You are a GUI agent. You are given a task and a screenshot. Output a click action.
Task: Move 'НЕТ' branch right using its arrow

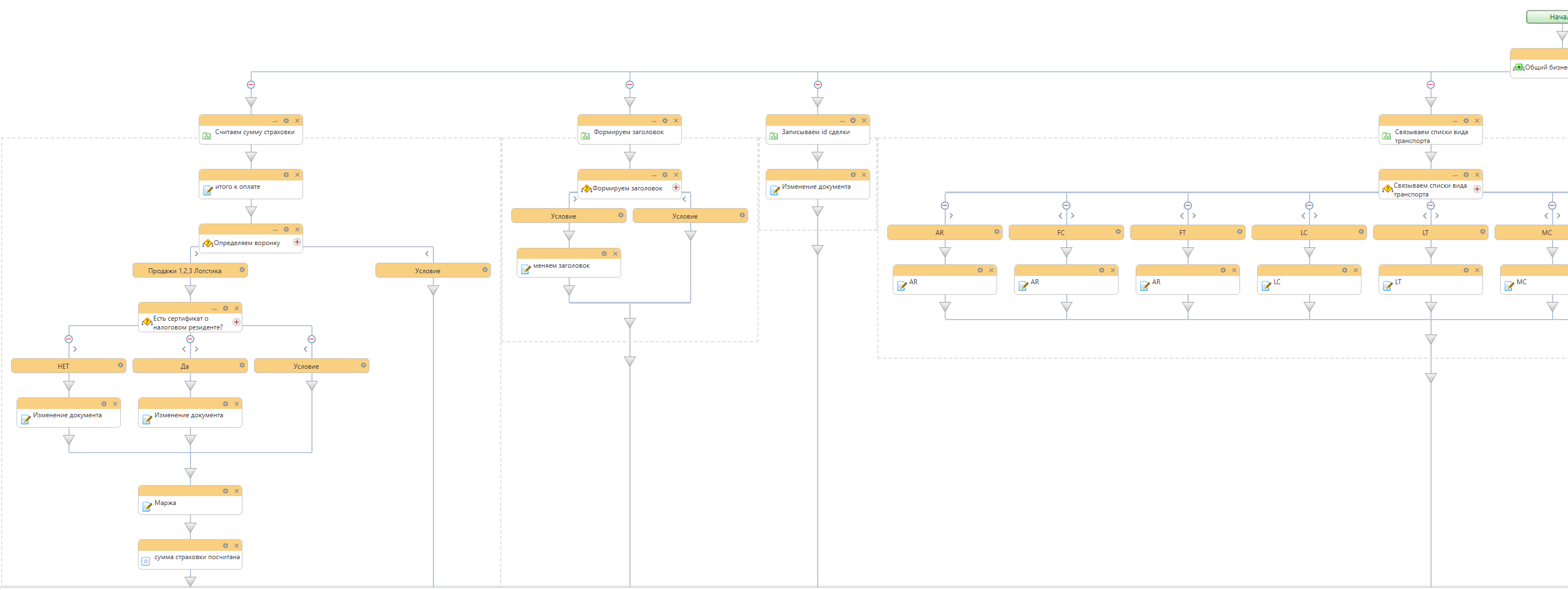[x=75, y=349]
